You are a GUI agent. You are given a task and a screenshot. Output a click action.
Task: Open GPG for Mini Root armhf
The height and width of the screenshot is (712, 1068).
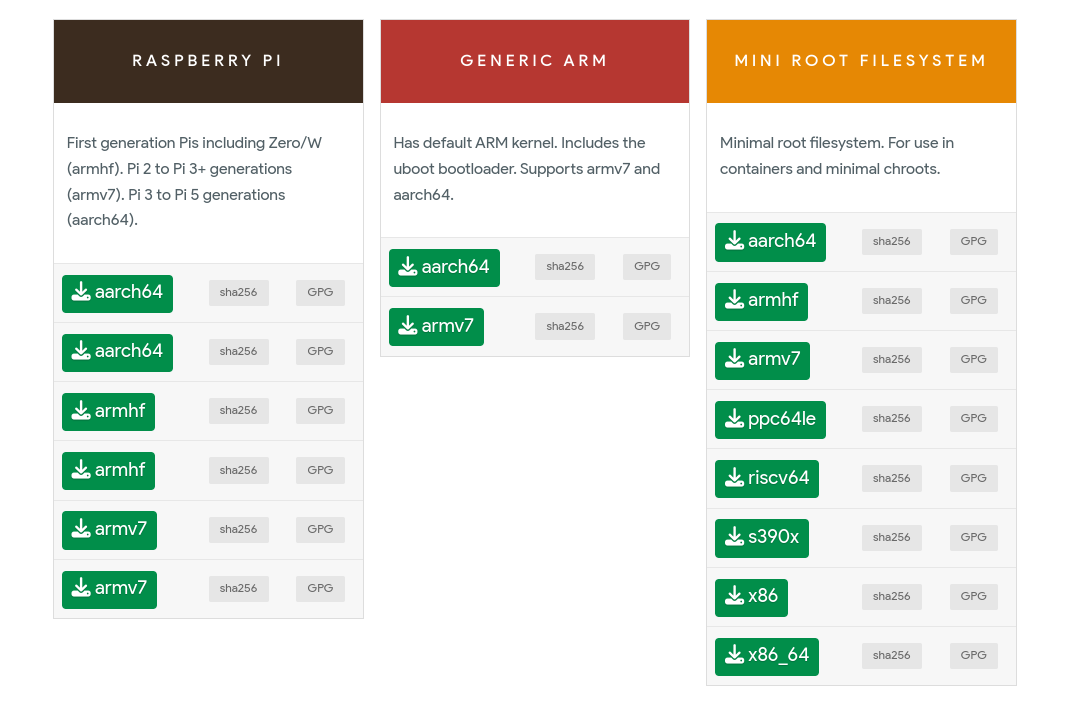click(973, 300)
